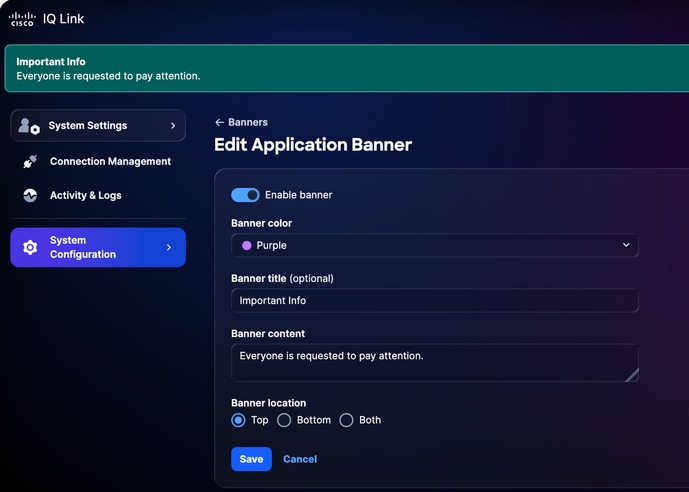Image resolution: width=689 pixels, height=492 pixels.
Task: Click the Banner color label
Action: pos(261,223)
